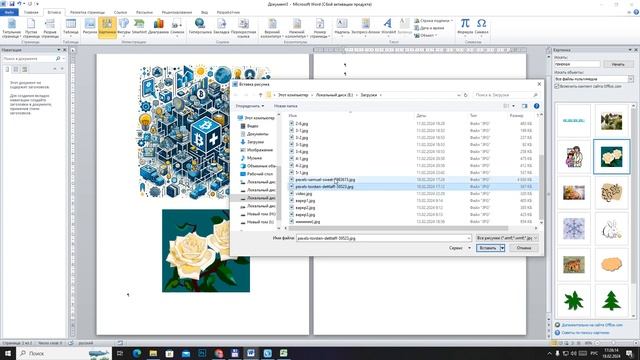Switch to Review (Рецензирование) tab
Viewport: 640px width, 360px height.
point(177,12)
